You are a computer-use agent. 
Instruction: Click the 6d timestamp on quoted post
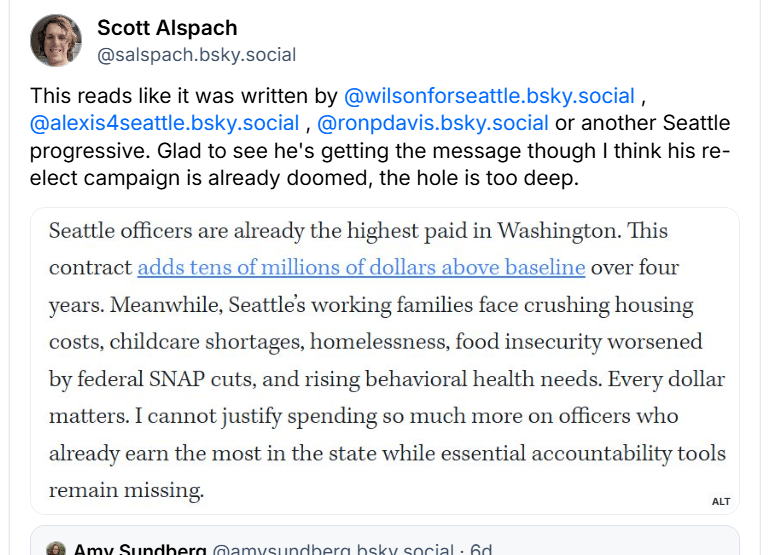pyautogui.click(x=481, y=549)
